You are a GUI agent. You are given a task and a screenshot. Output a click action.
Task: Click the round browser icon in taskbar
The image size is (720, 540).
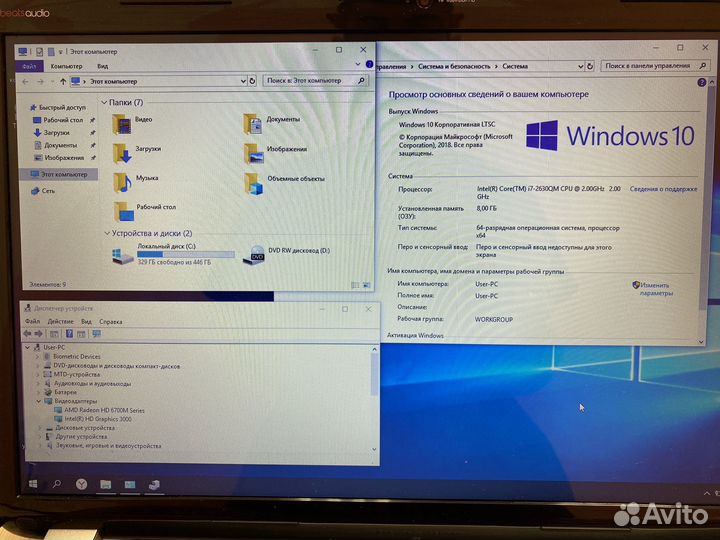81,484
